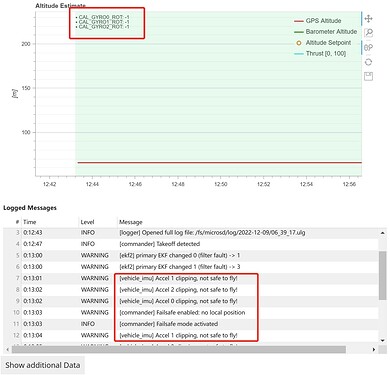This screenshot has width=390, height=375.
Task: Toggle Barometer Altitude legend entry
Action: [x=326, y=32]
